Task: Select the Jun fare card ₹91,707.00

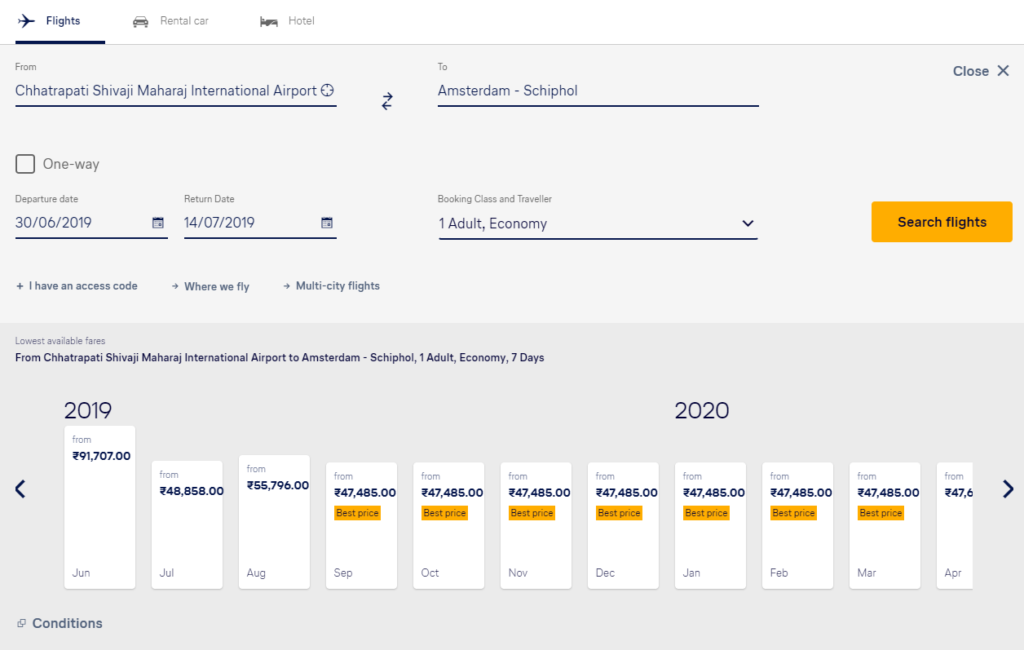Action: click(x=100, y=508)
